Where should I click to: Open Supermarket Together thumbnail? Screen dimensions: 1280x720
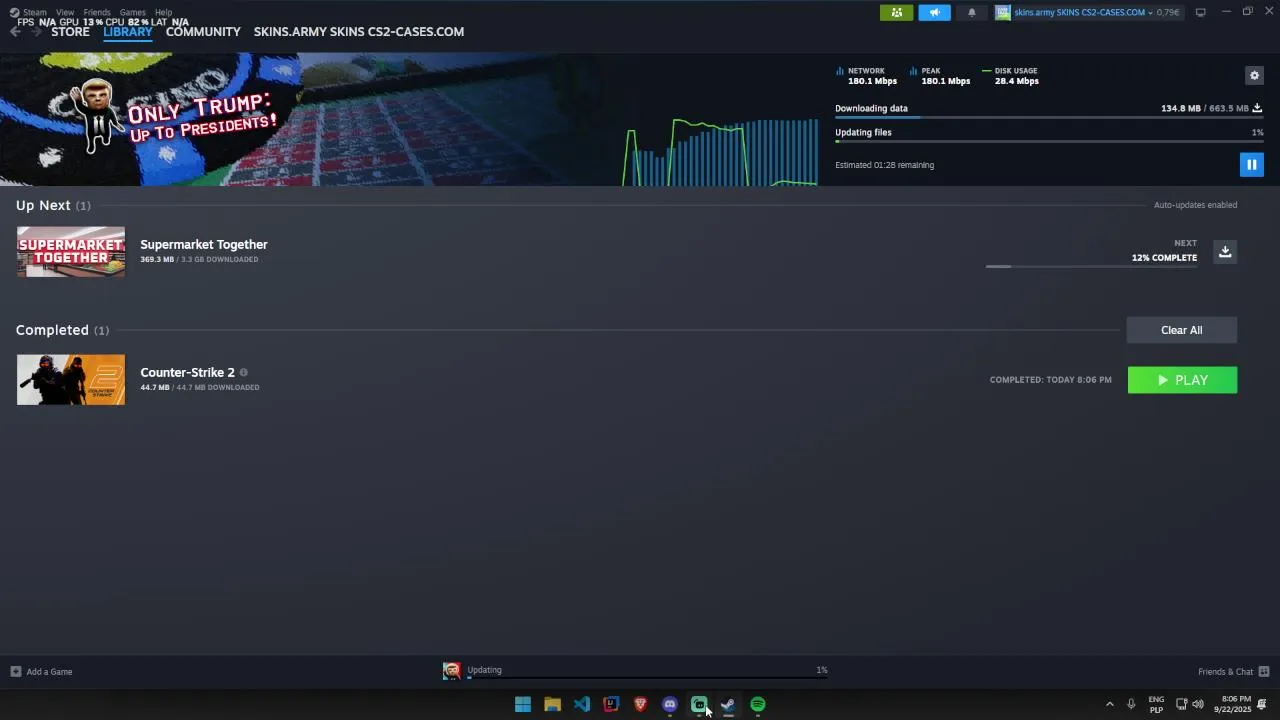pos(71,252)
